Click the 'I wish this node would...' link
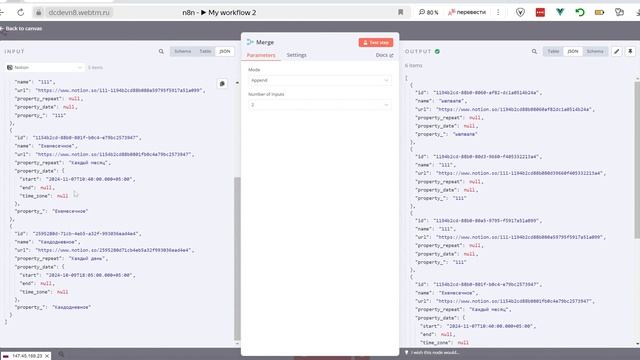Image resolution: width=640 pixels, height=360 pixels. (x=435, y=353)
